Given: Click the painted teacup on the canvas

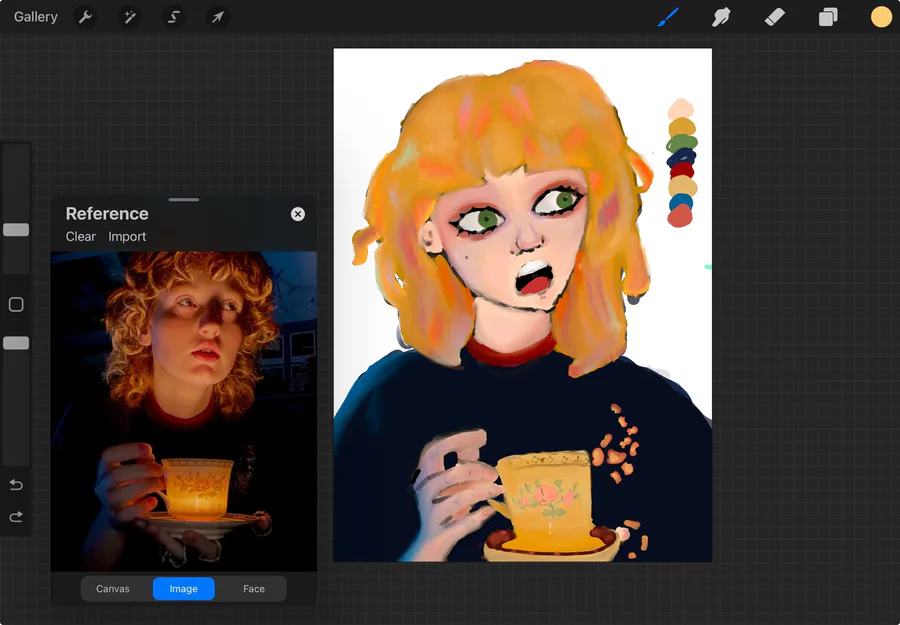Looking at the screenshot, I should 546,502.
